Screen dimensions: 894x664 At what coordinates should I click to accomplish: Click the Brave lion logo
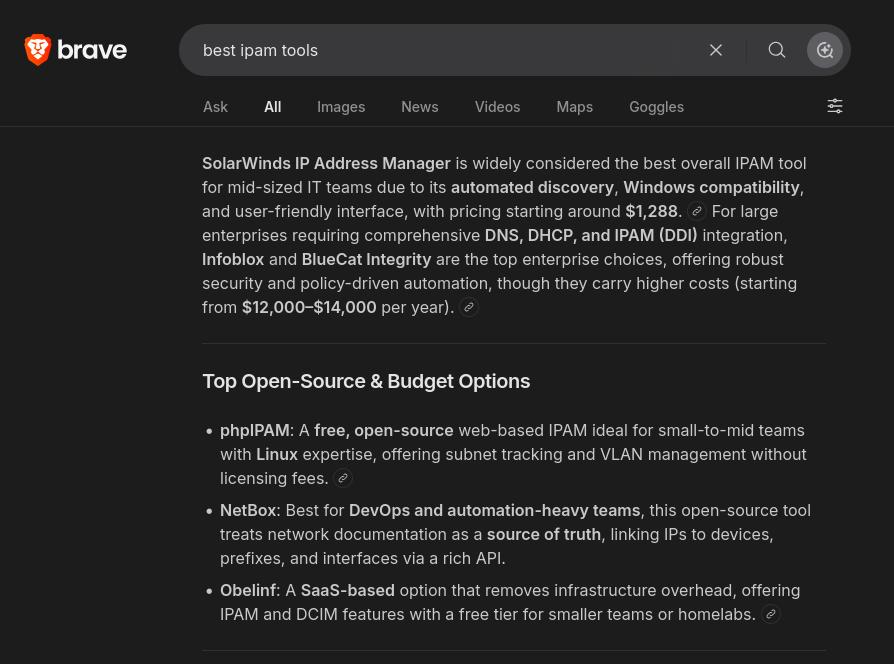[x=38, y=50]
